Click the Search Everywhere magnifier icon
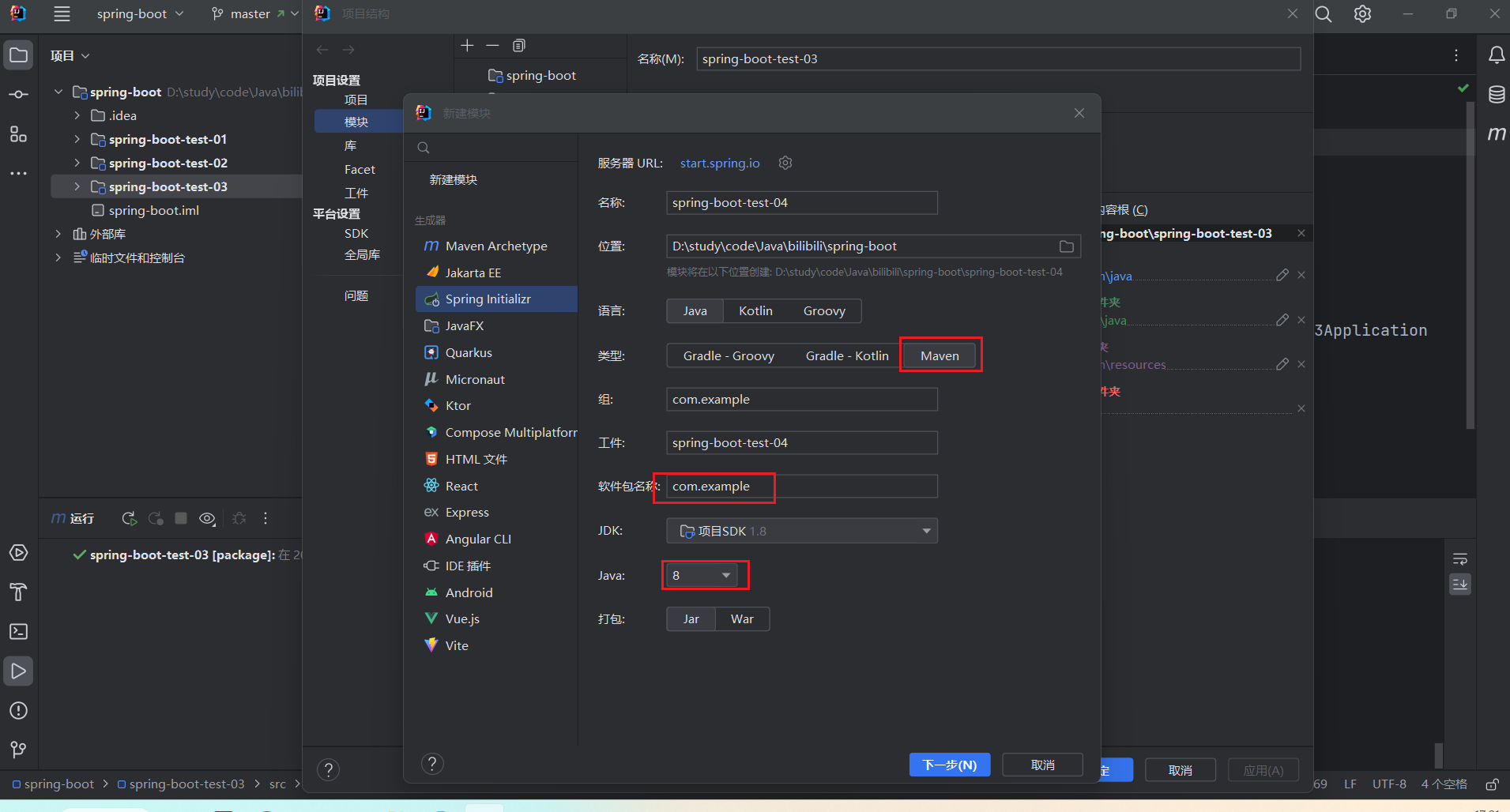The height and width of the screenshot is (812, 1510). (x=1324, y=14)
